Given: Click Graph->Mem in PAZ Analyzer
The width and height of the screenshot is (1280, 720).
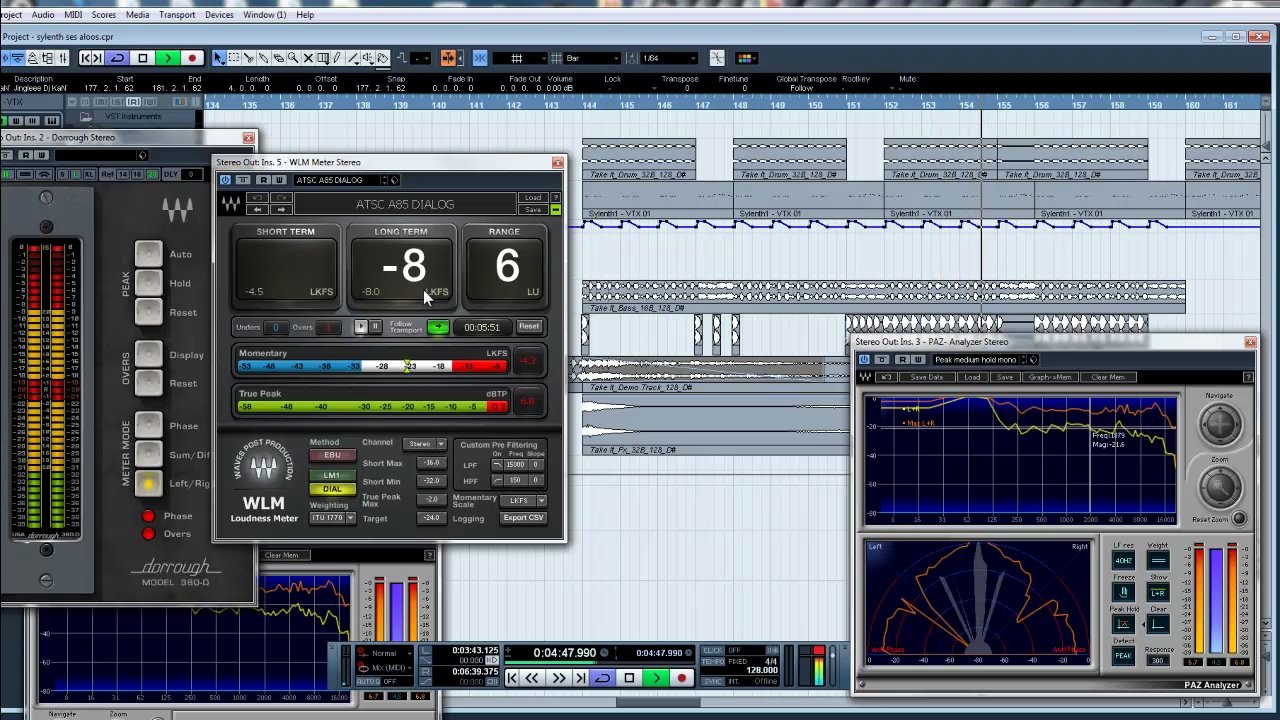Looking at the screenshot, I should click(1050, 377).
